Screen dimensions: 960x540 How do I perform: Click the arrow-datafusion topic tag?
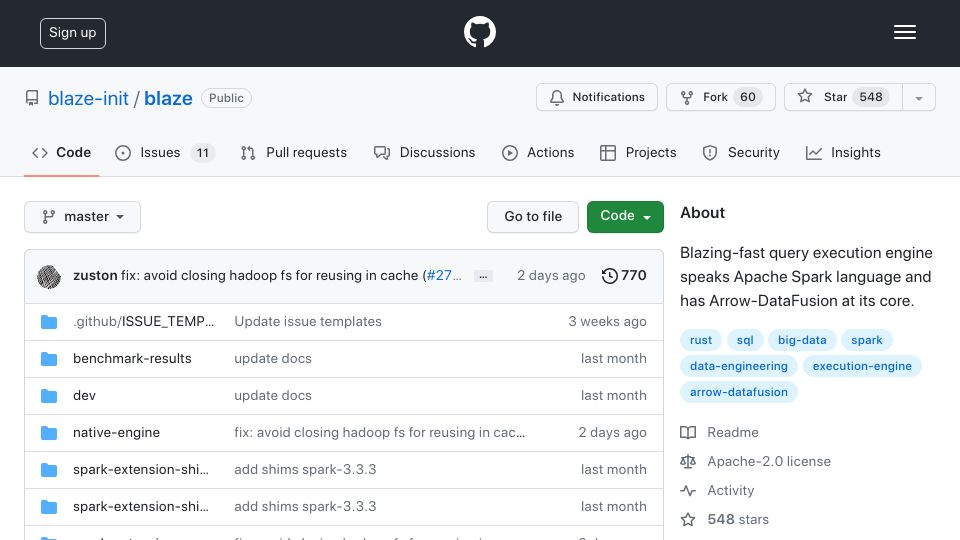[739, 392]
